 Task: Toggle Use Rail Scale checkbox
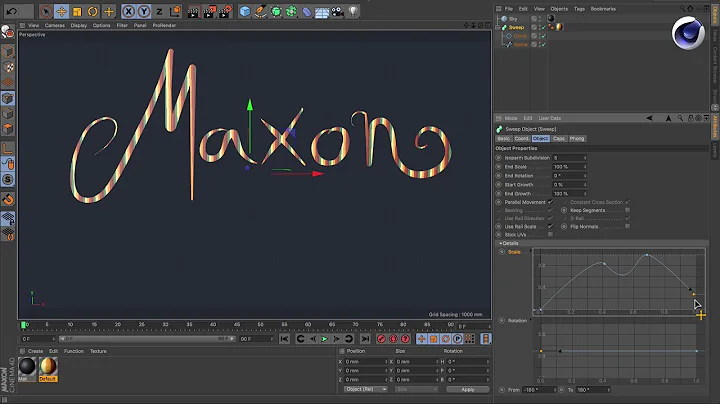550,226
